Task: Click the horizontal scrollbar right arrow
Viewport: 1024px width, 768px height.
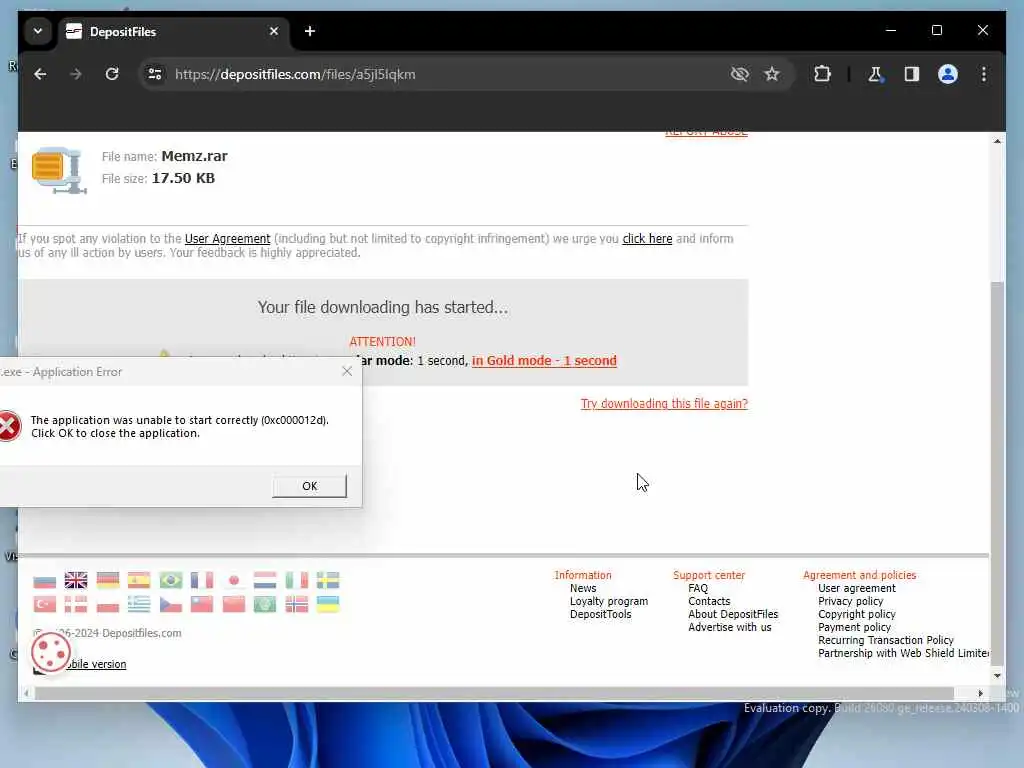Action: coord(980,693)
